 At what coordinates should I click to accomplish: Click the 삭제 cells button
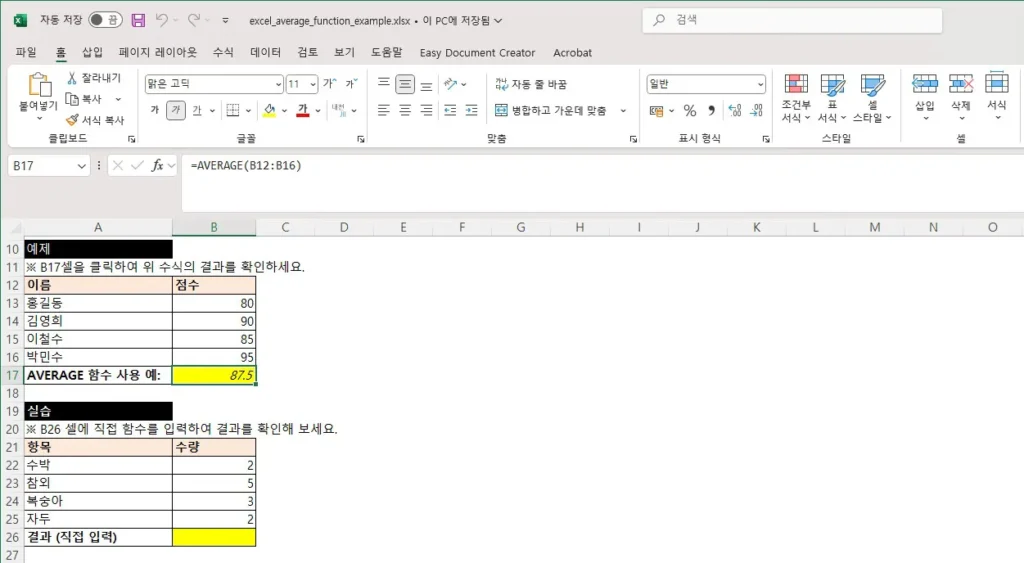tap(961, 97)
